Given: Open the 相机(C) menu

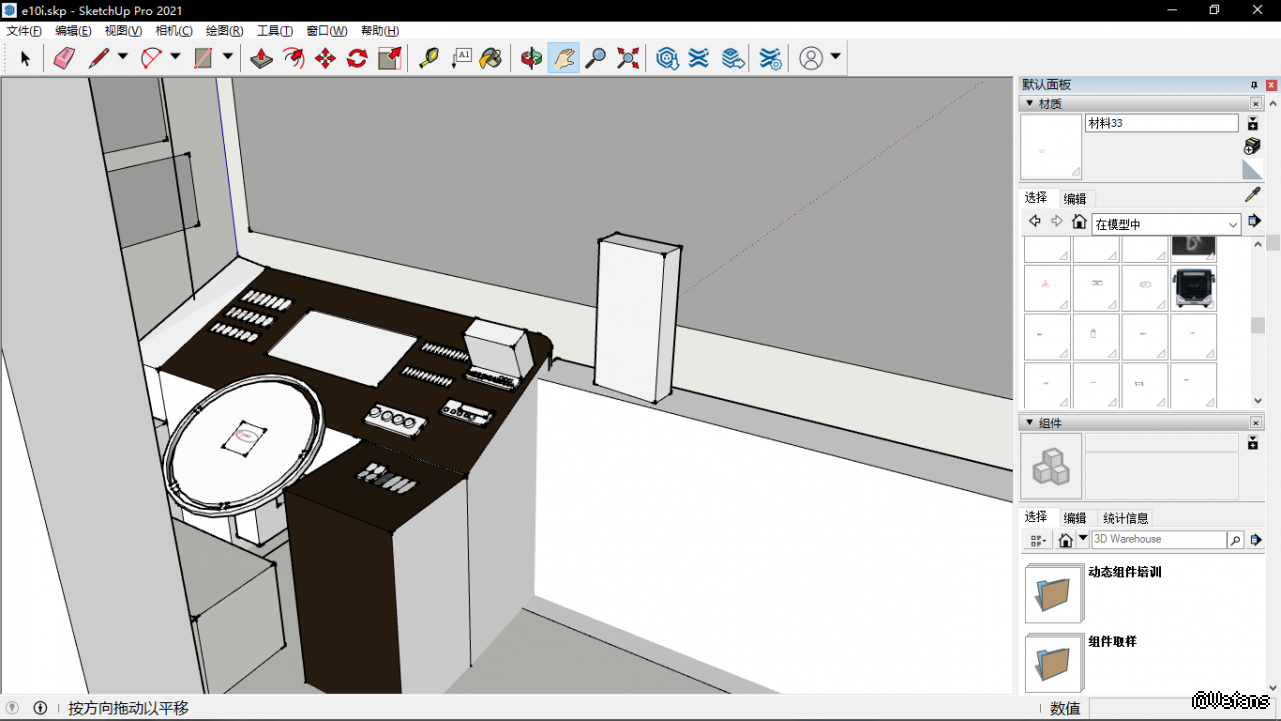Looking at the screenshot, I should coord(174,31).
